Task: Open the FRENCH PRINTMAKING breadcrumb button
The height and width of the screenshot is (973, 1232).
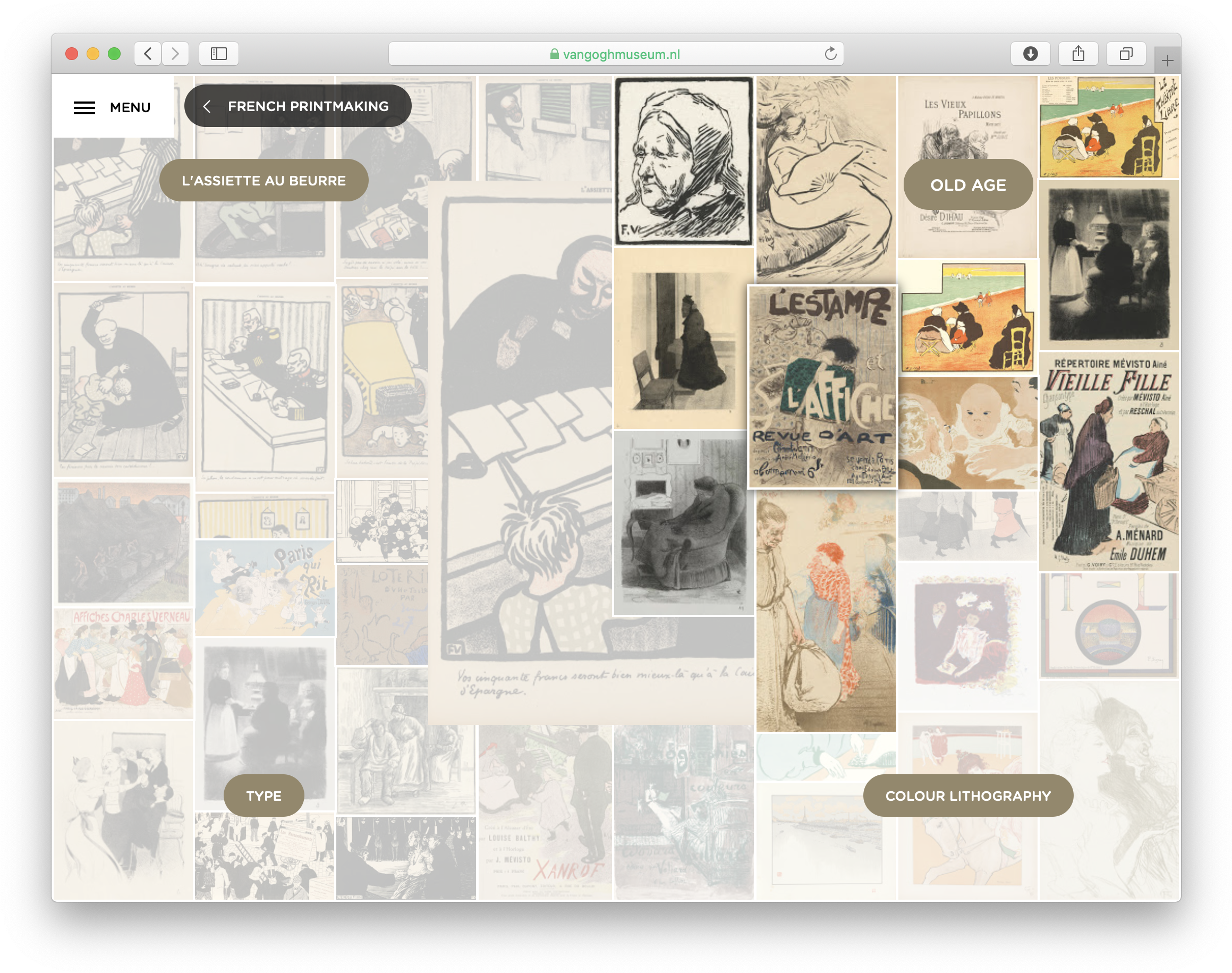Action: [298, 106]
